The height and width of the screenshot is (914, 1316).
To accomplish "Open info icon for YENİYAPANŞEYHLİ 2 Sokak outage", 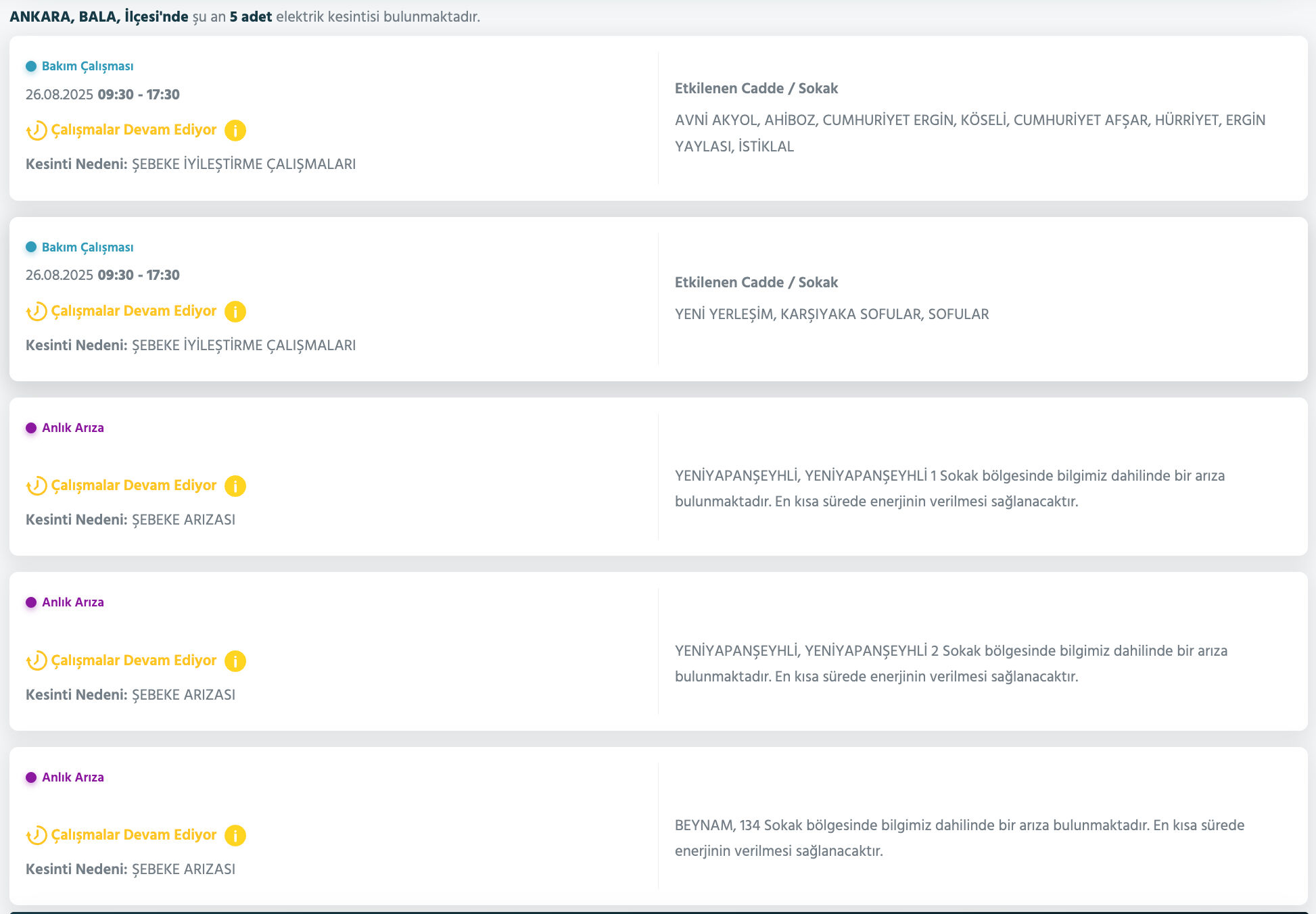I will [x=235, y=661].
